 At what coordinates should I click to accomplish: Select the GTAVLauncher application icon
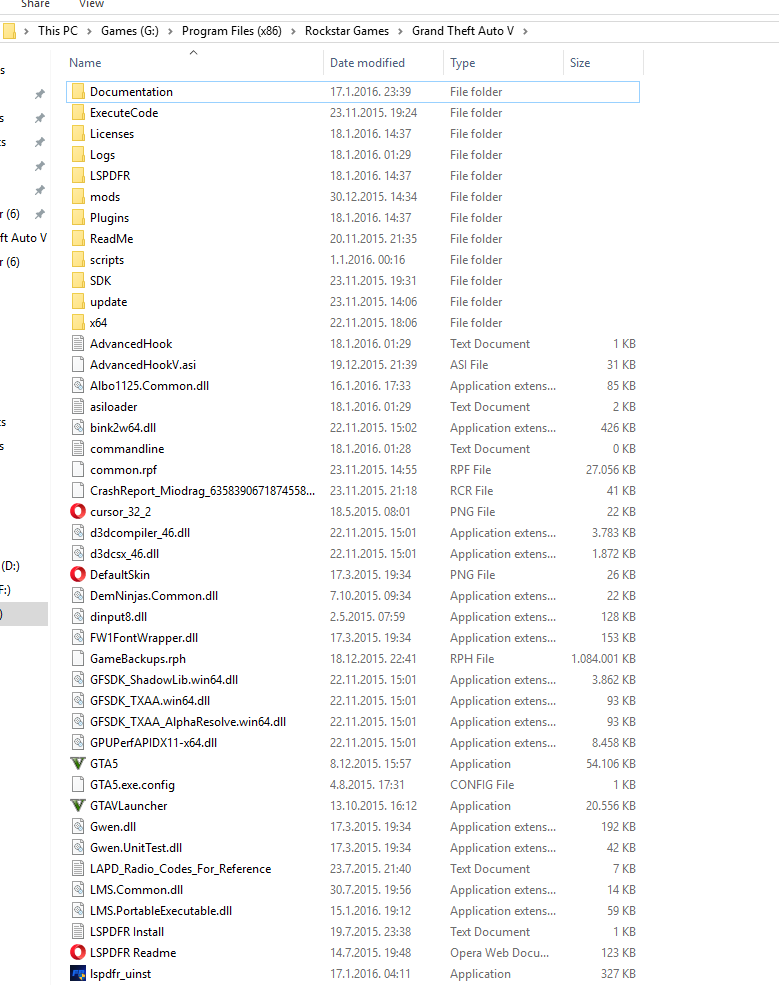[78, 806]
